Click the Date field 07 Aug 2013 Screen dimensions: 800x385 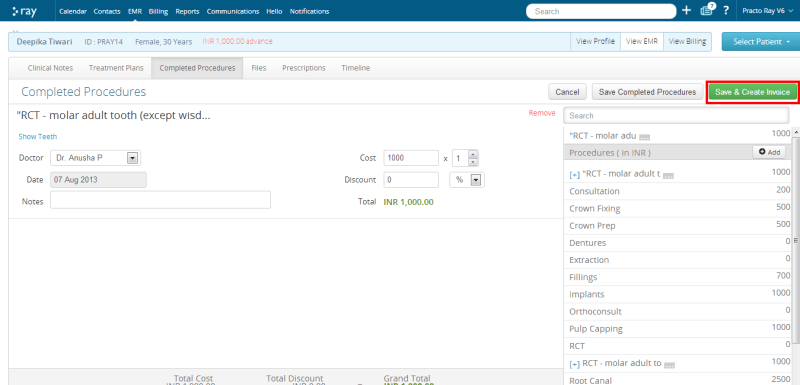pos(98,180)
